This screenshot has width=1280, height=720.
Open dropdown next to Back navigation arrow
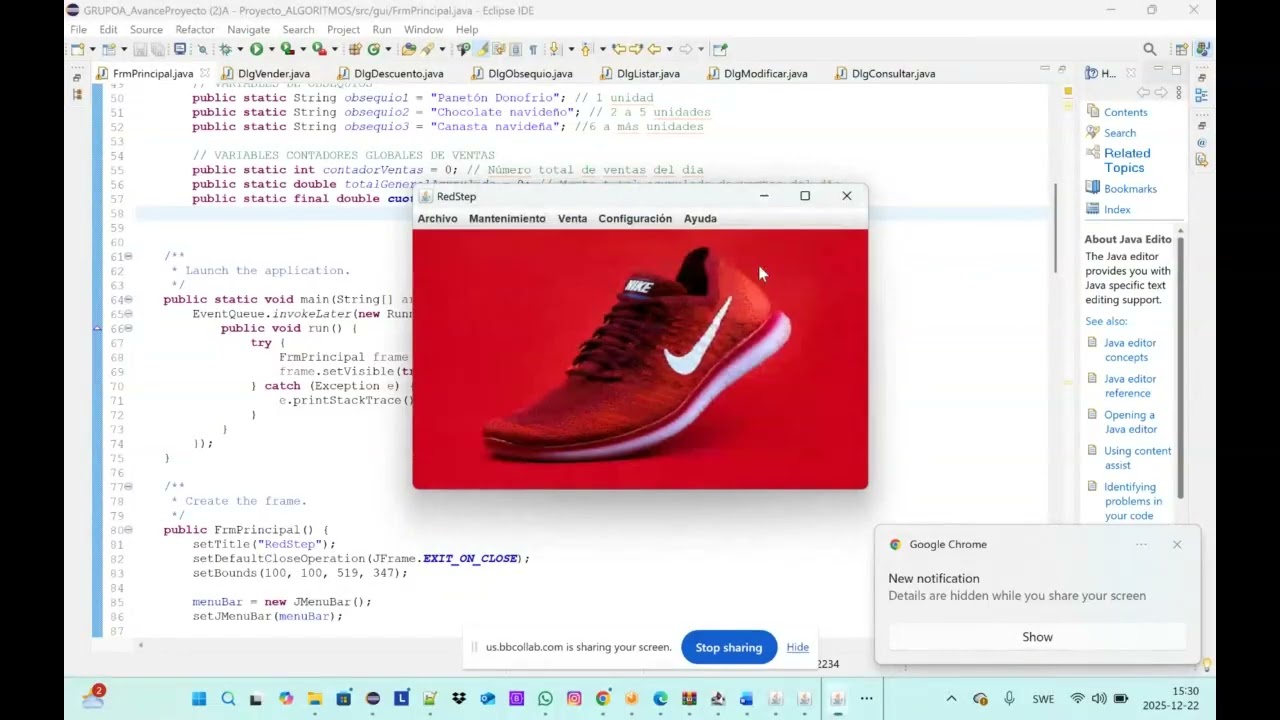pyautogui.click(x=668, y=49)
